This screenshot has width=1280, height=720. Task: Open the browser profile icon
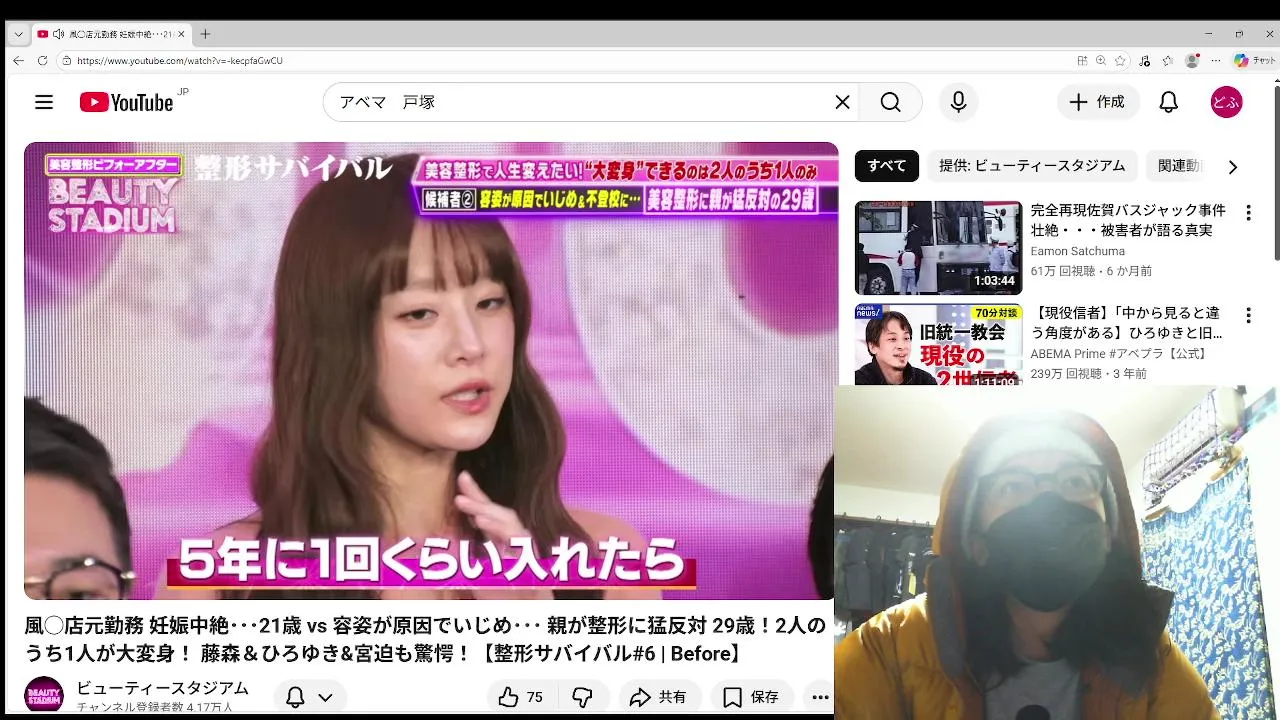[x=1191, y=61]
